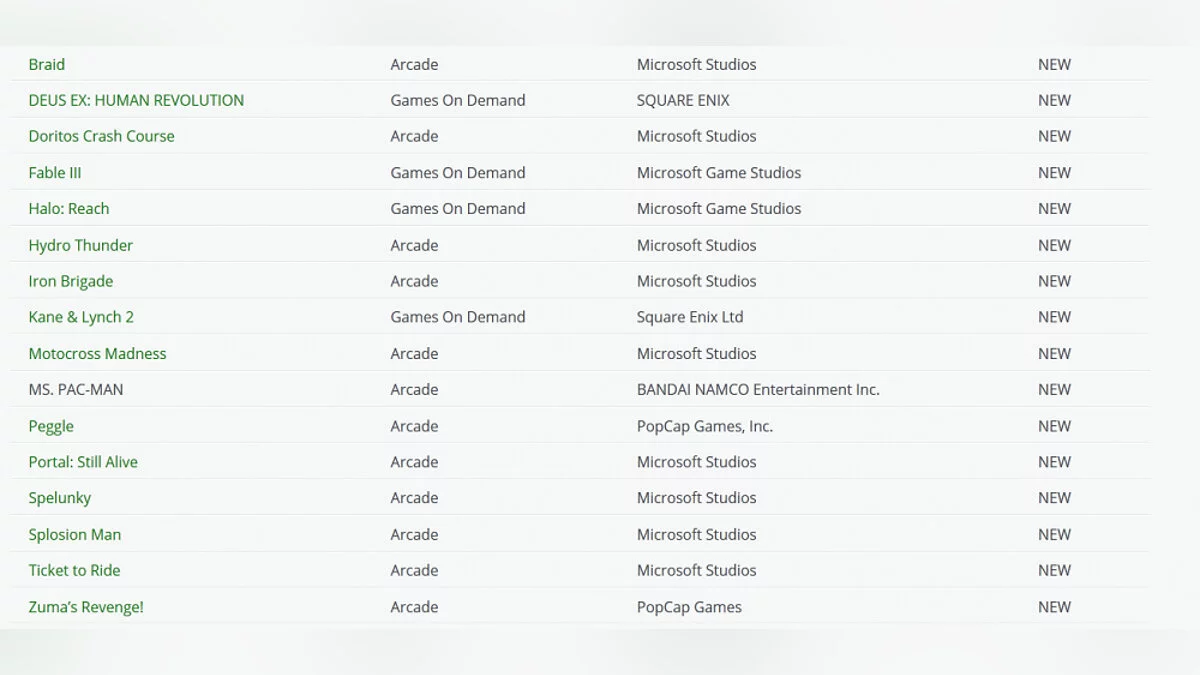Click the BANDAI NAMCO Entertainment Inc. publisher cell
Image resolution: width=1200 pixels, height=675 pixels.
point(758,390)
